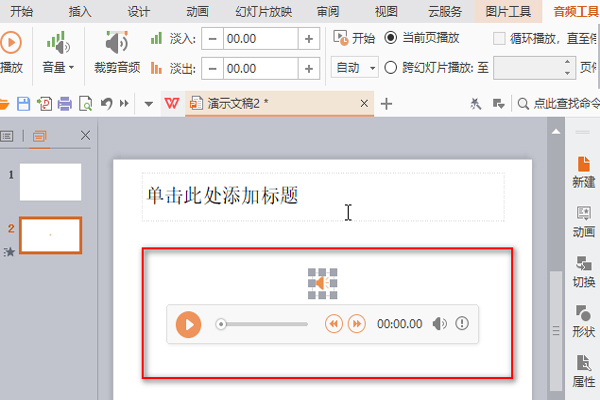Open the ribbon display options dropdown

[x=499, y=104]
